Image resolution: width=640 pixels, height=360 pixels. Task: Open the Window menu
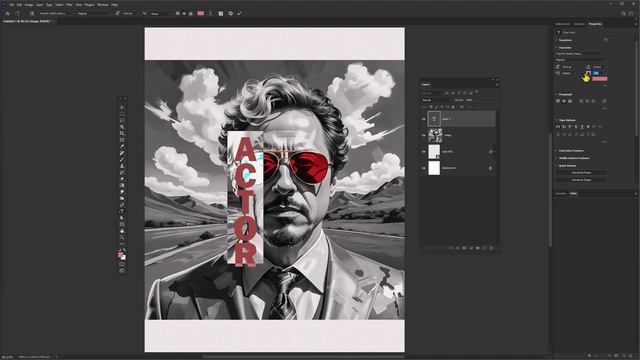pyautogui.click(x=103, y=5)
